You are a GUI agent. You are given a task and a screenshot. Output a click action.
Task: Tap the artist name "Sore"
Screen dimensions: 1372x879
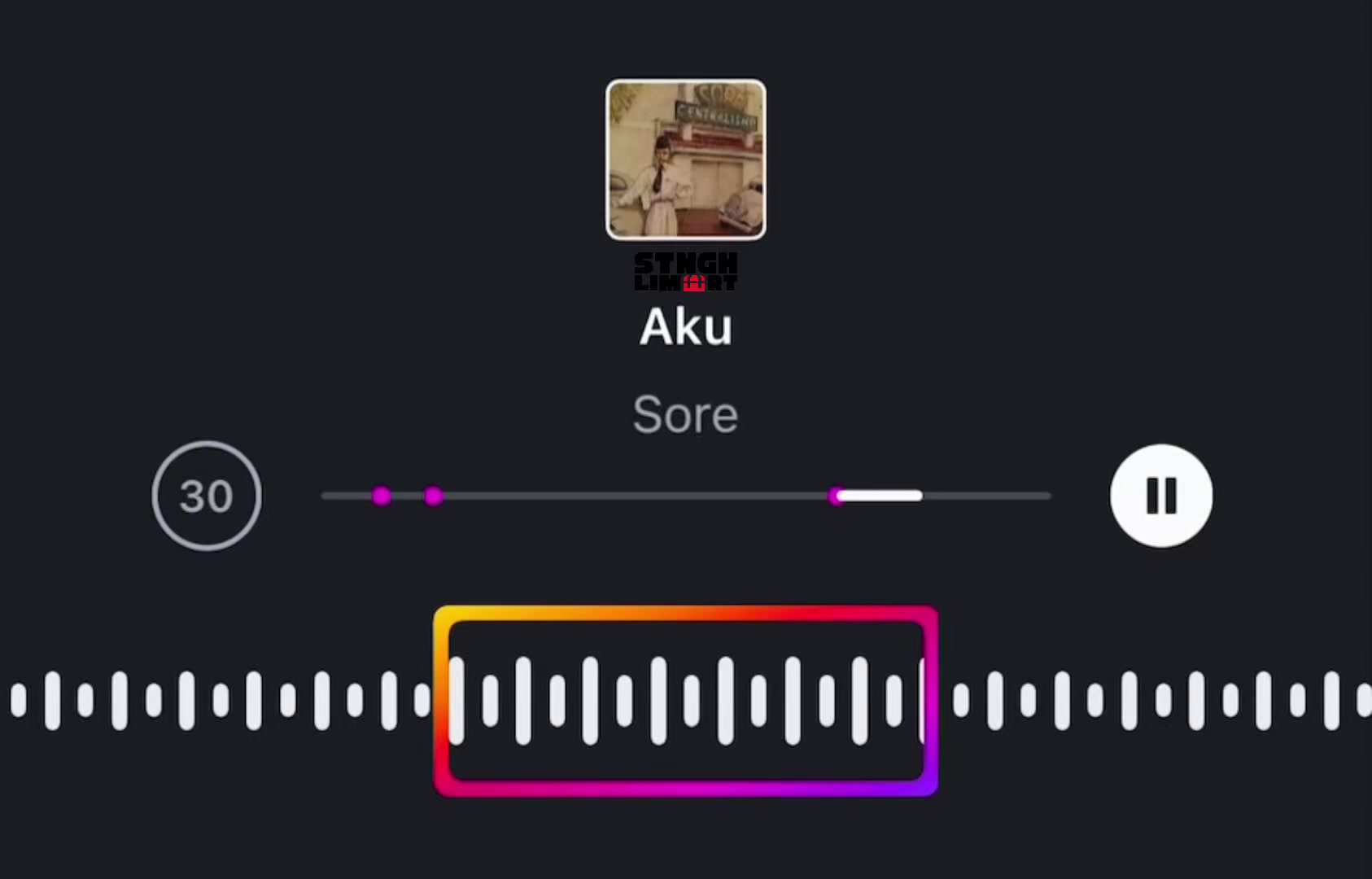pyautogui.click(x=686, y=415)
